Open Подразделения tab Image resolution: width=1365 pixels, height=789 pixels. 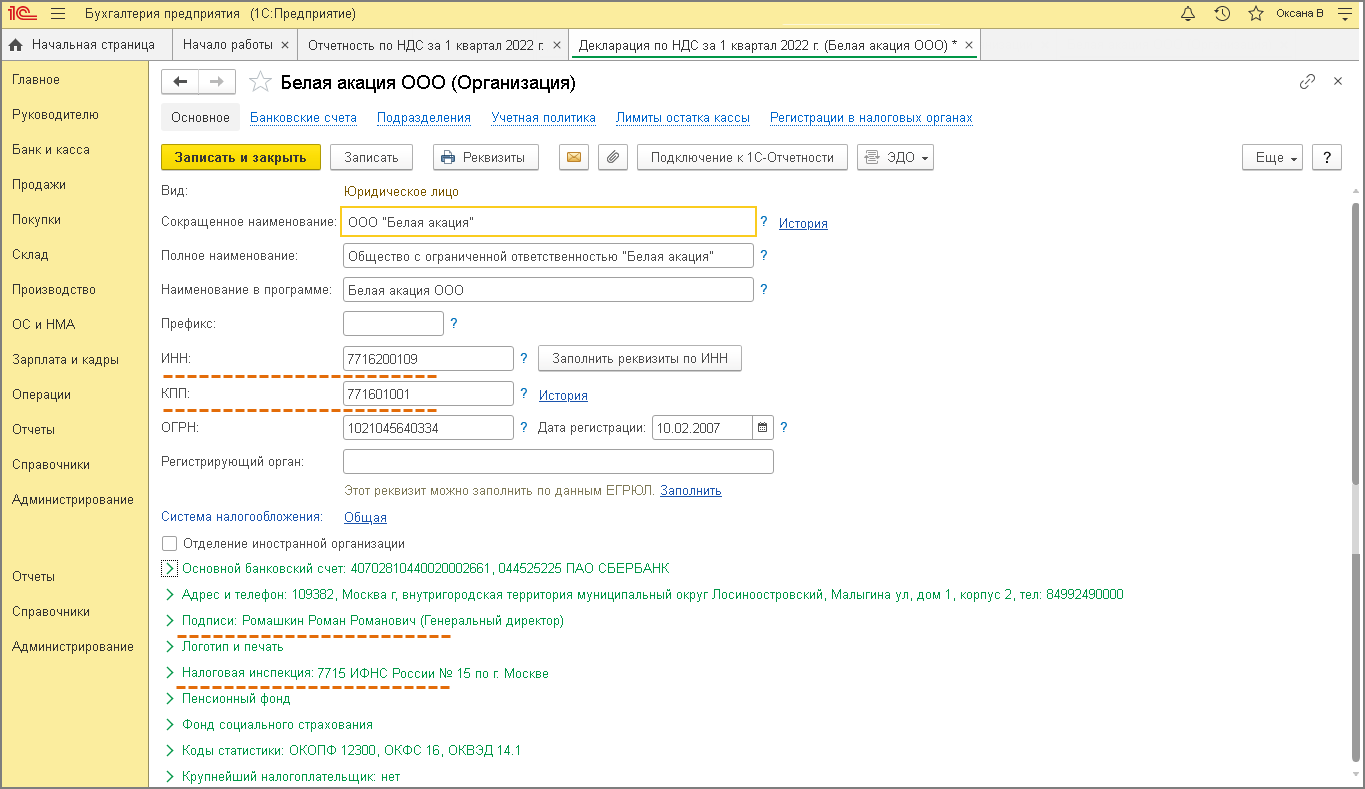424,118
